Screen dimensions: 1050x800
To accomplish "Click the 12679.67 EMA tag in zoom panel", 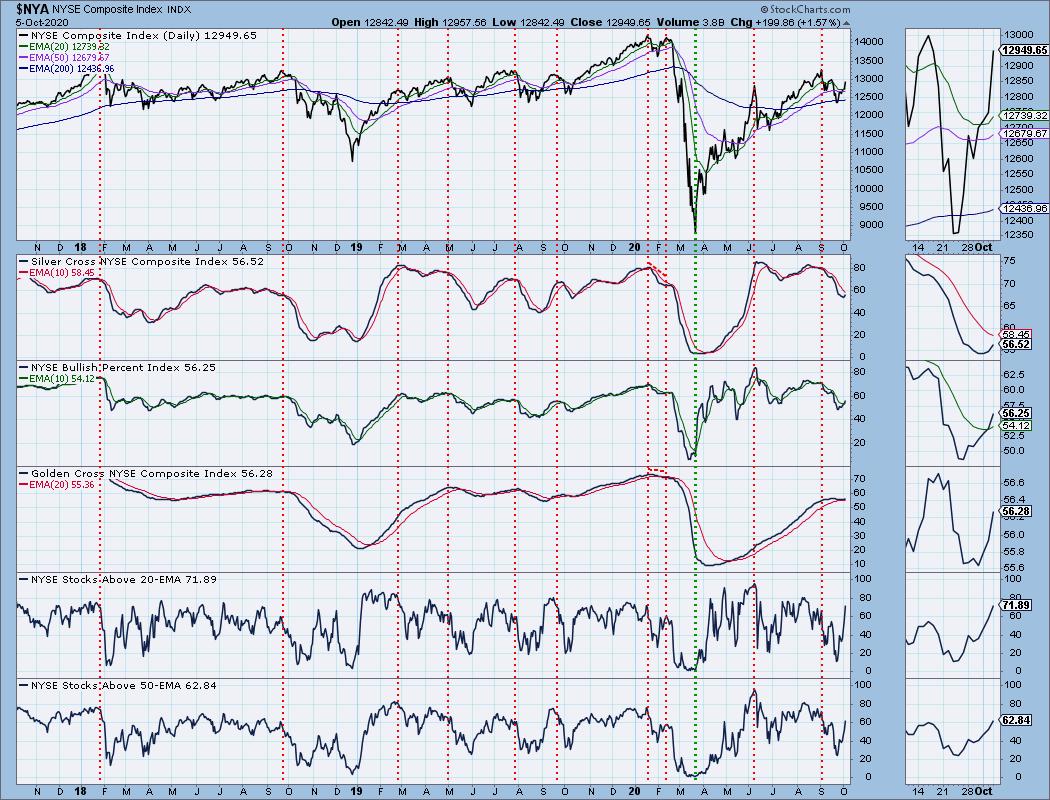I will pyautogui.click(x=1025, y=134).
